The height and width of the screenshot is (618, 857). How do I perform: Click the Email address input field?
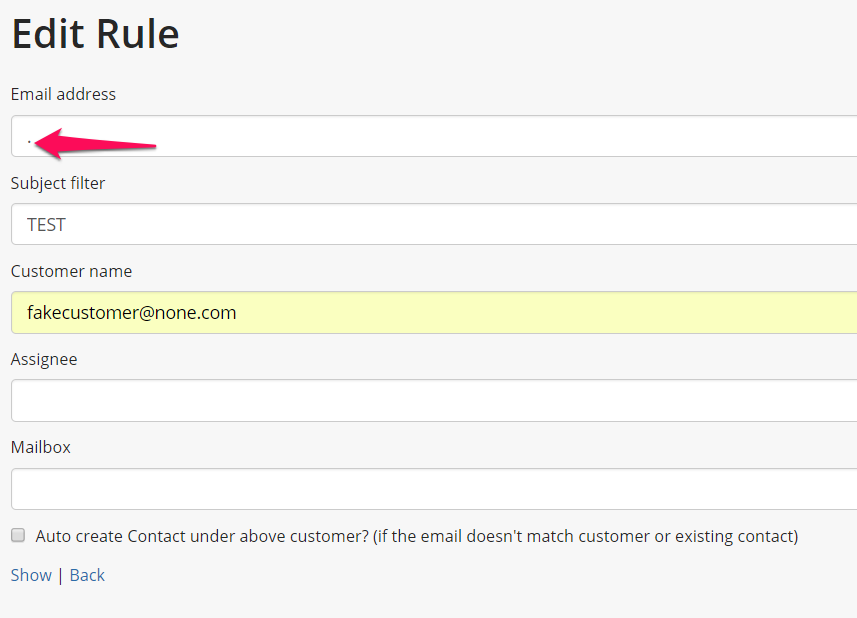(500, 136)
